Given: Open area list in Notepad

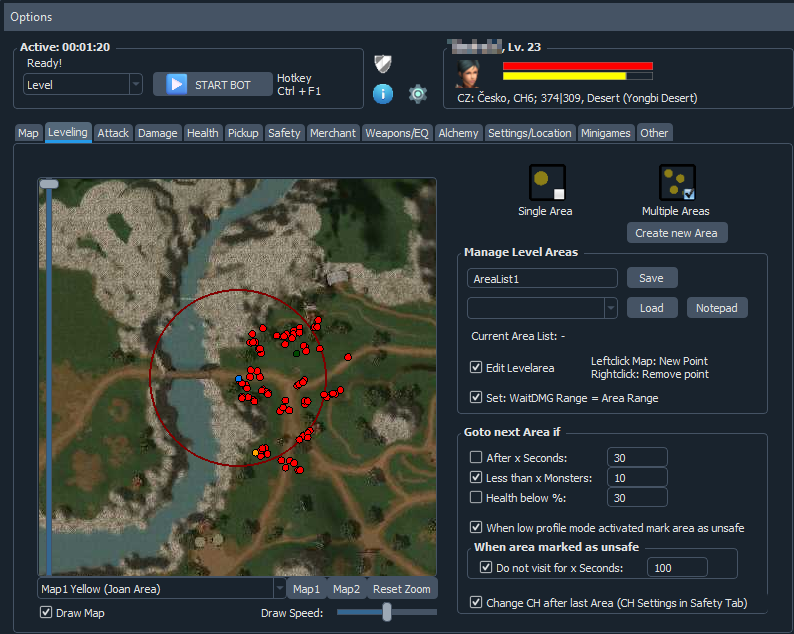Looking at the screenshot, I should coord(717,308).
